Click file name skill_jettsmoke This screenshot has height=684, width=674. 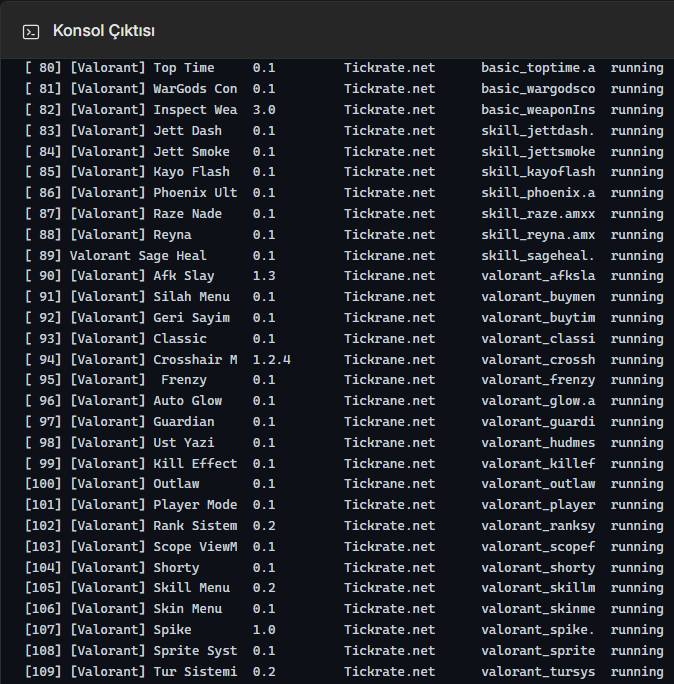pyautogui.click(x=538, y=151)
